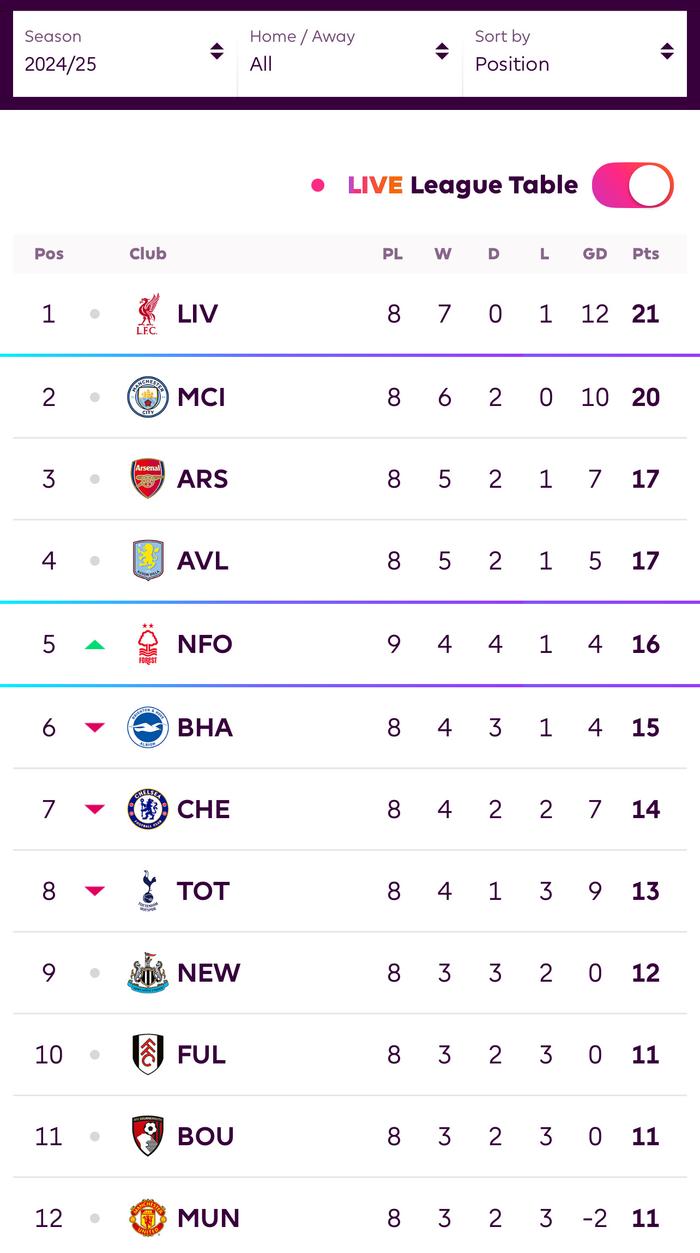Click the Brighton club badge

click(148, 727)
